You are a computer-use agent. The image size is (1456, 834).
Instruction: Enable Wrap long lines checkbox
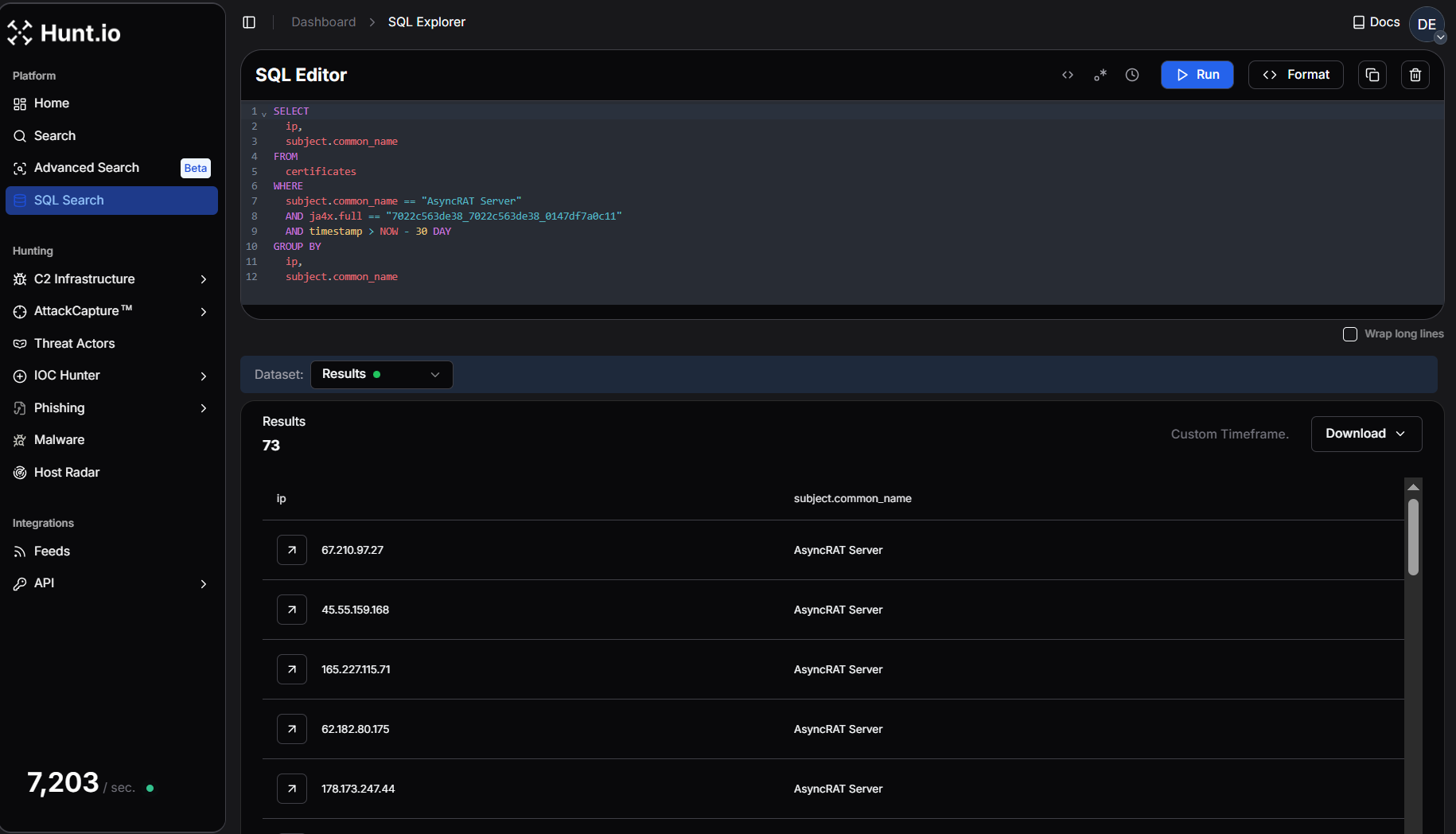click(1350, 334)
